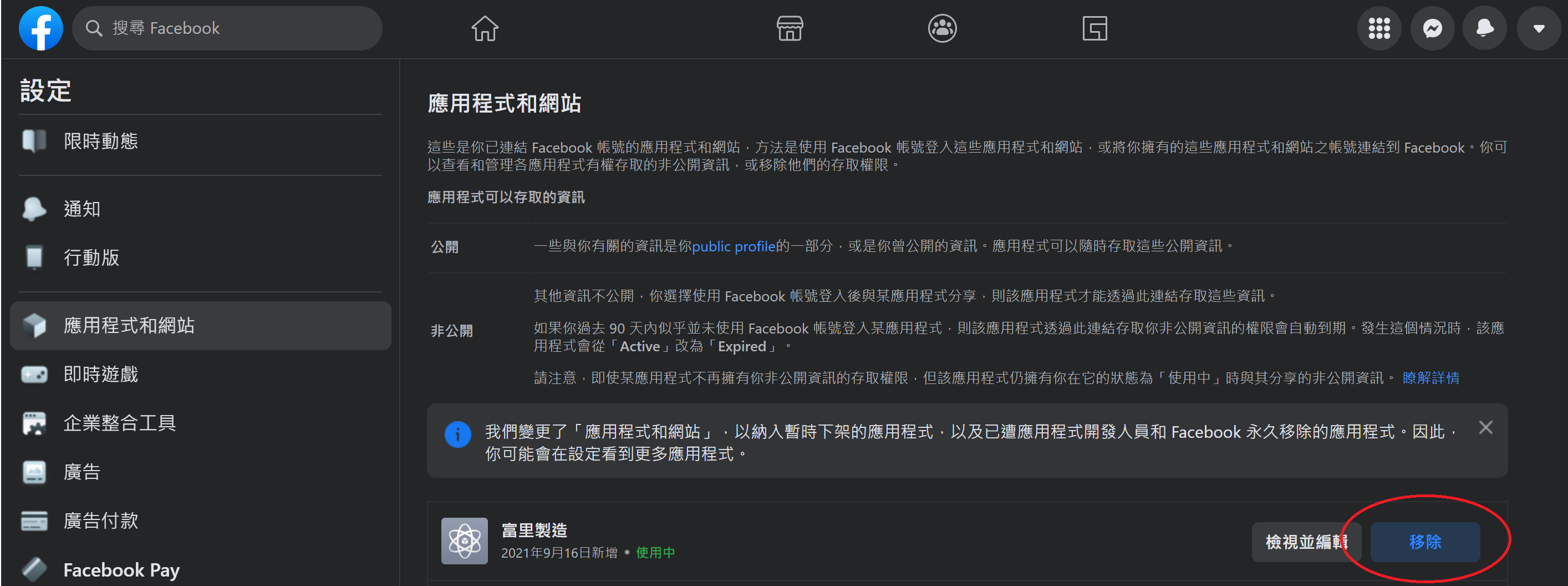The width and height of the screenshot is (1568, 586).
Task: Open the Groups icon in top bar
Action: 941,29
